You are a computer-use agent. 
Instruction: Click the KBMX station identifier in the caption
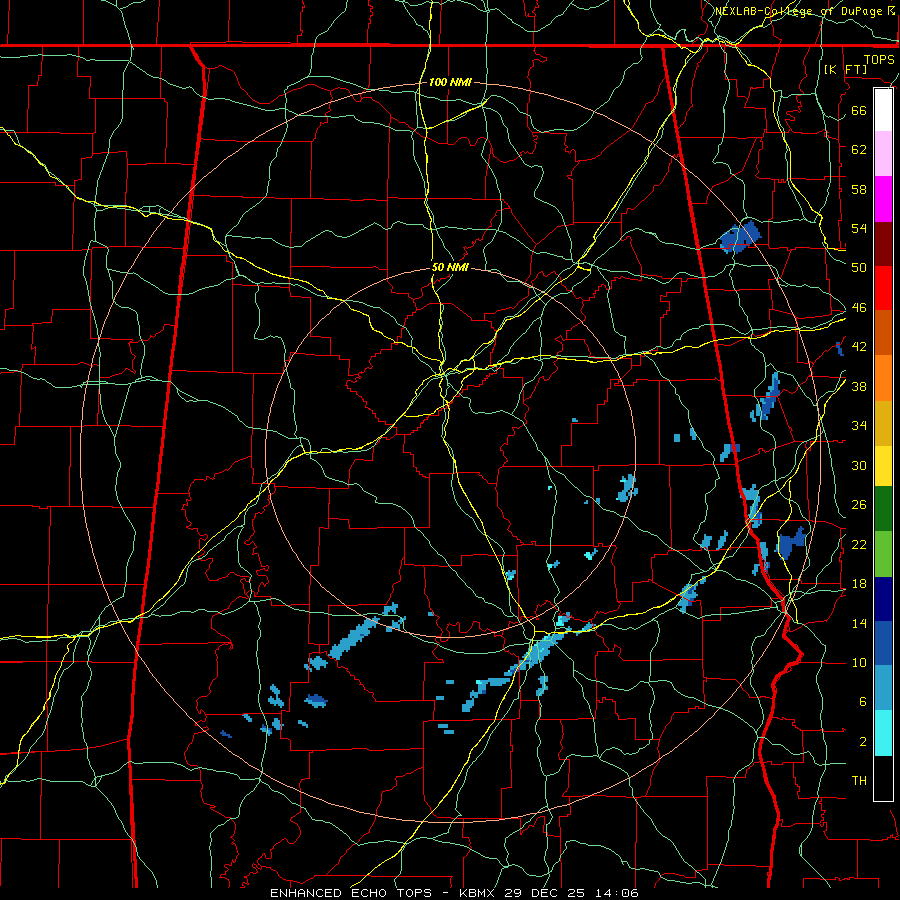[x=478, y=893]
